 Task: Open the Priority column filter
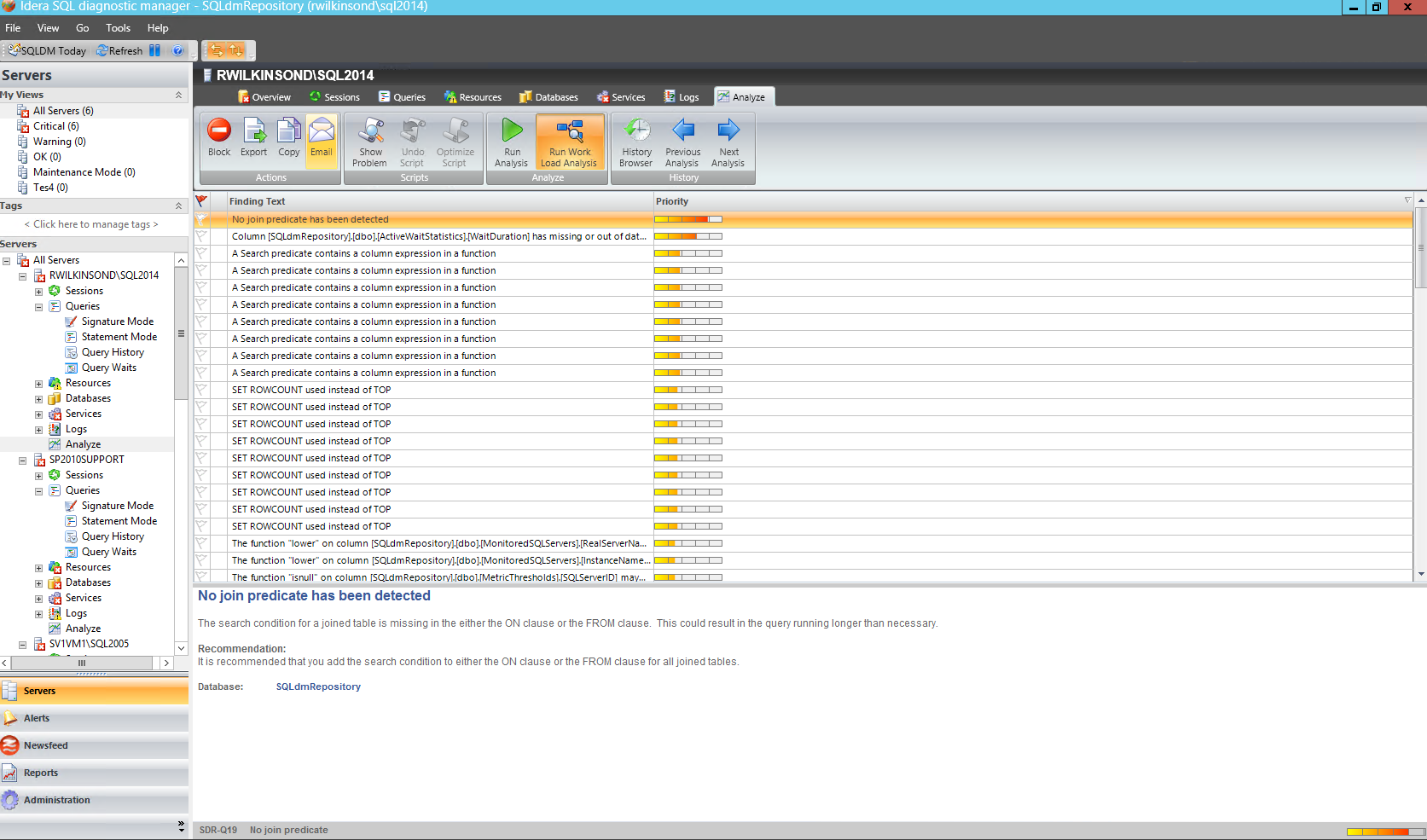(x=1407, y=200)
